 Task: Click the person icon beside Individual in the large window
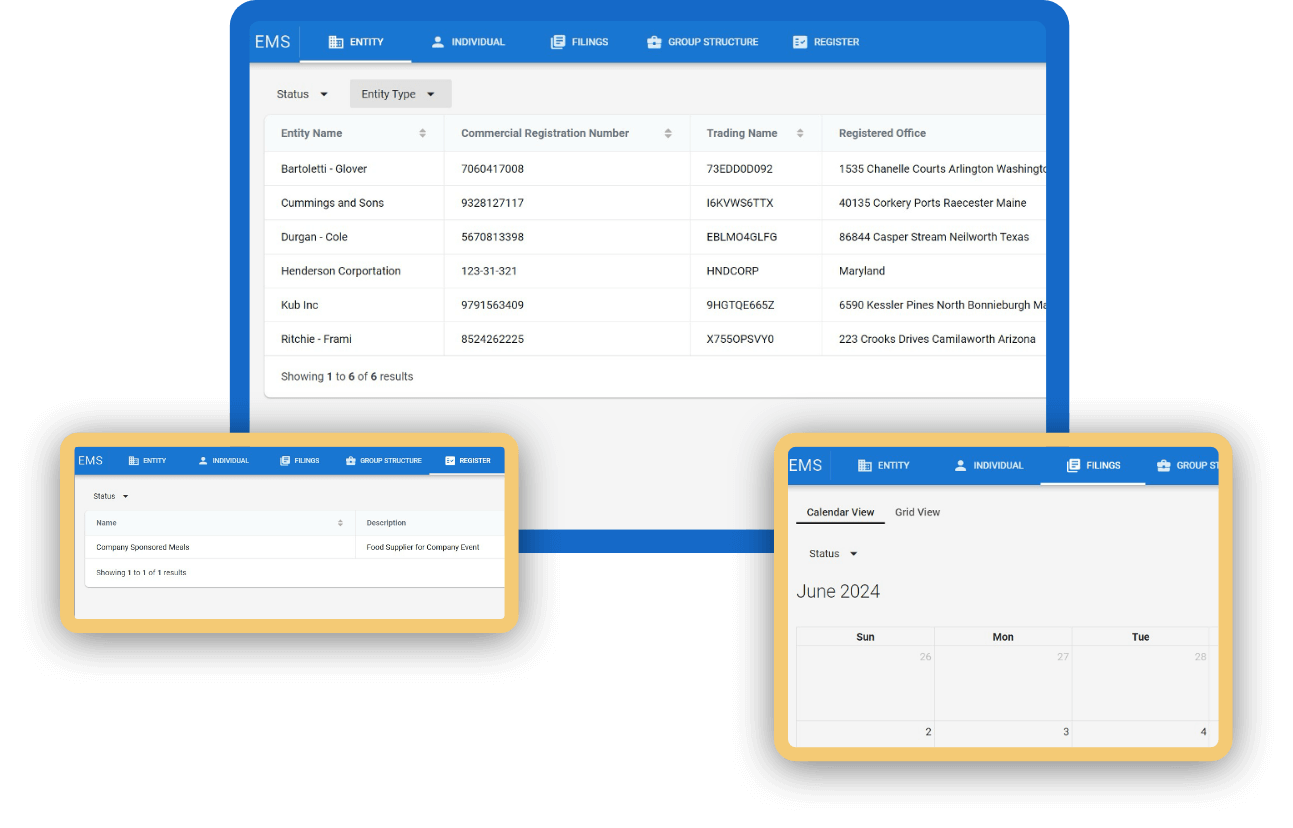[437, 42]
